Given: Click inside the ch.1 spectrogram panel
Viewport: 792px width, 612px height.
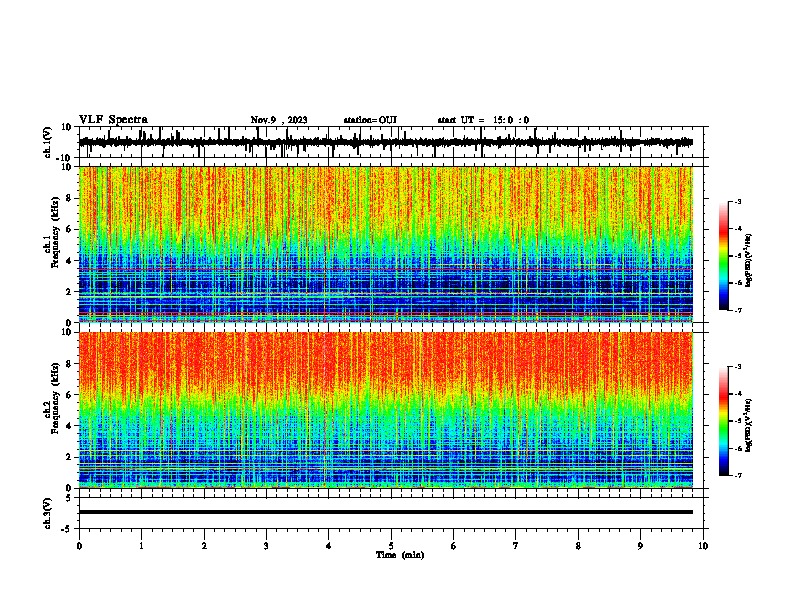Looking at the screenshot, I should point(385,244).
